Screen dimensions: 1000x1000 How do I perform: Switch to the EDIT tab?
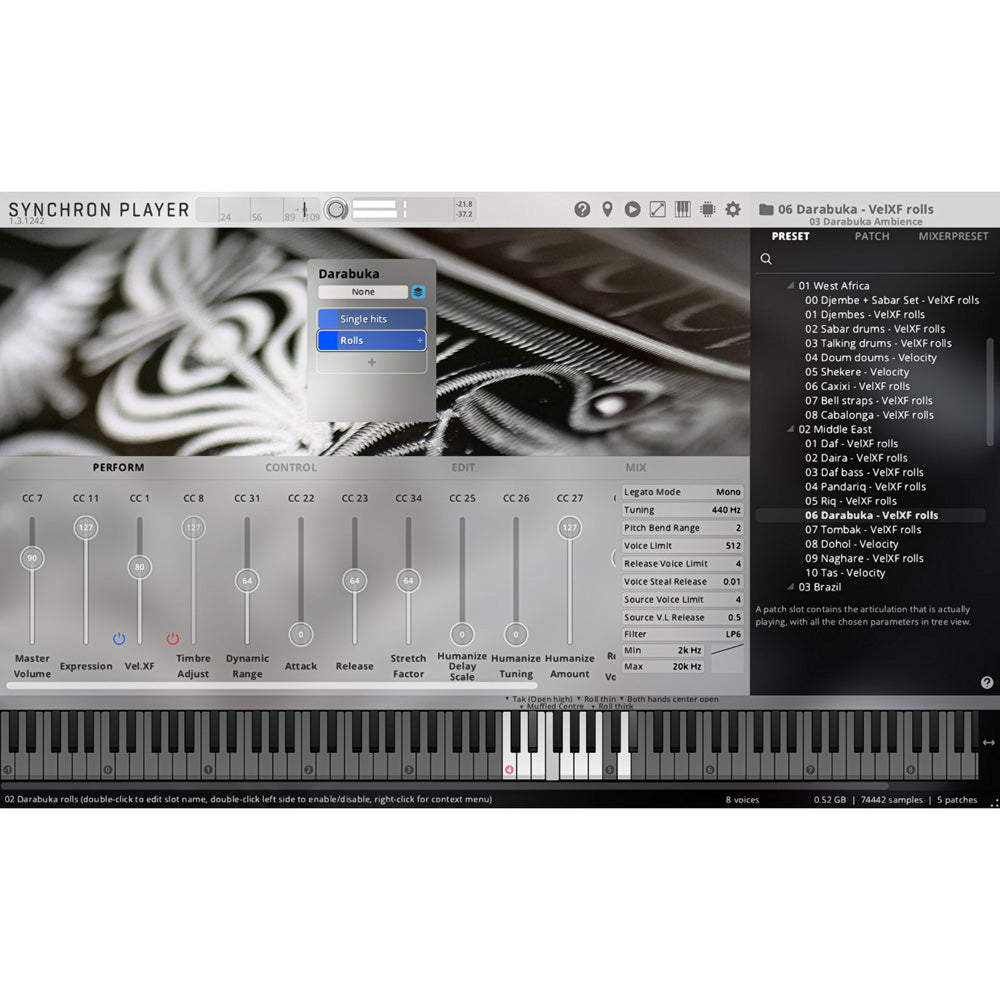463,467
